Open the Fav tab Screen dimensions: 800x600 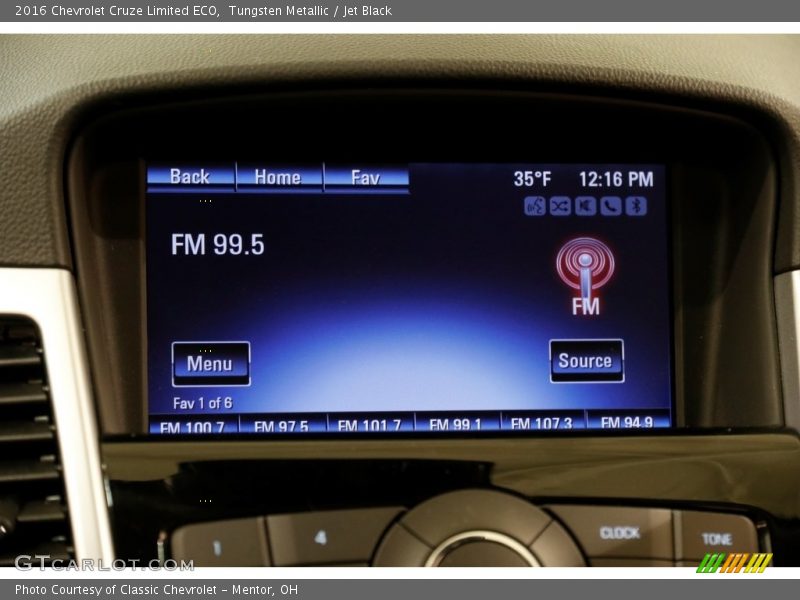(x=366, y=178)
